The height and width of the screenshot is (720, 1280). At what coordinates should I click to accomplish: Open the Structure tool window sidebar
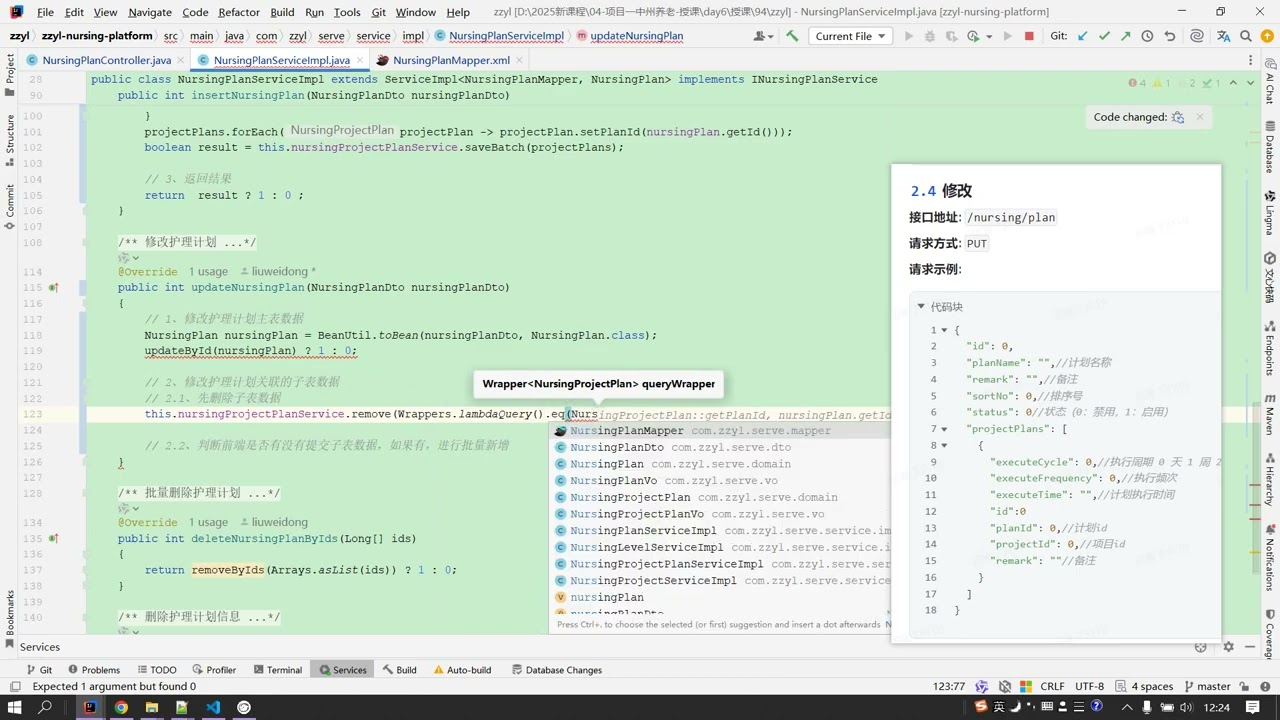[x=10, y=140]
